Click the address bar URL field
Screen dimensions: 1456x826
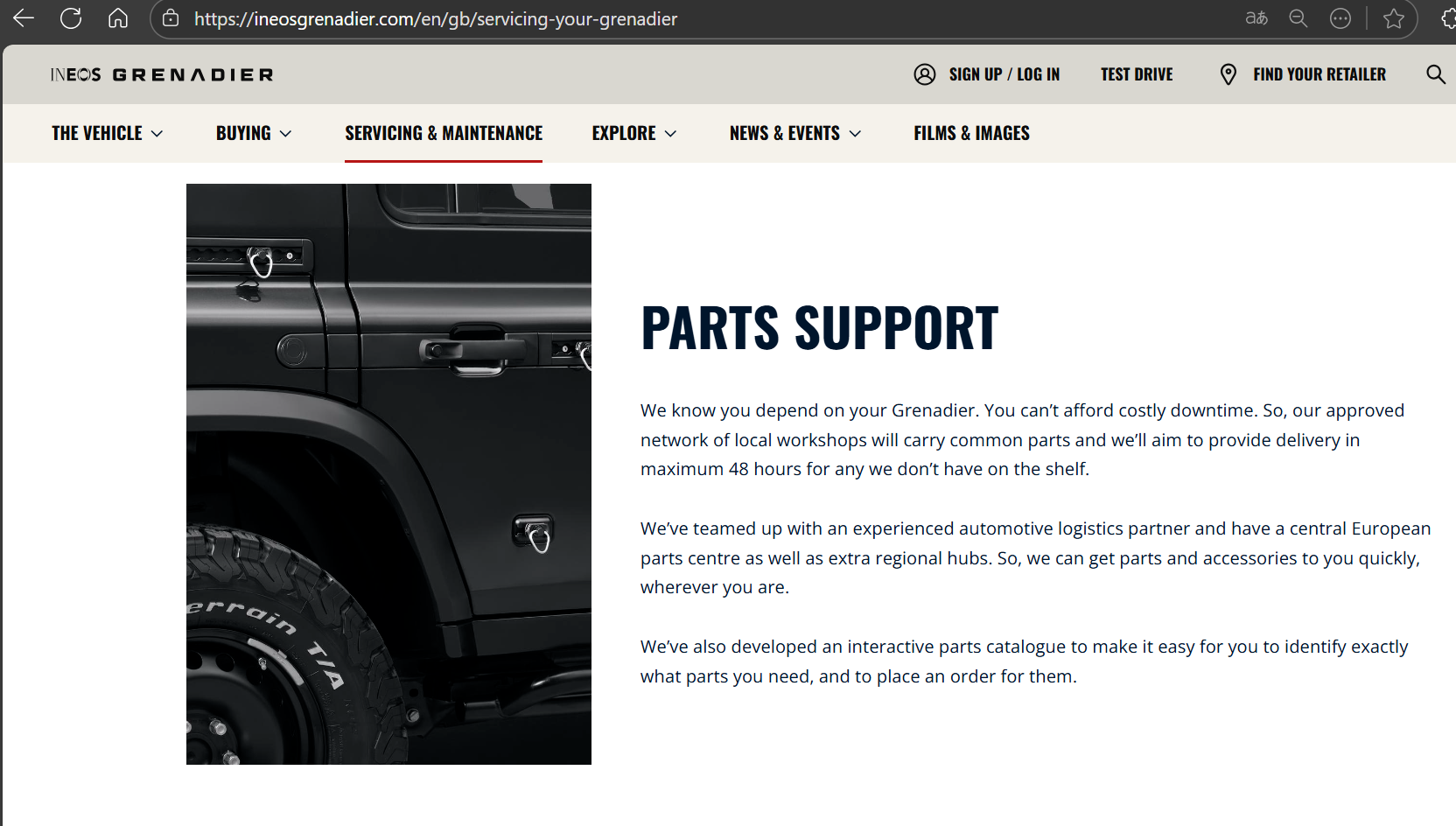[x=700, y=18]
